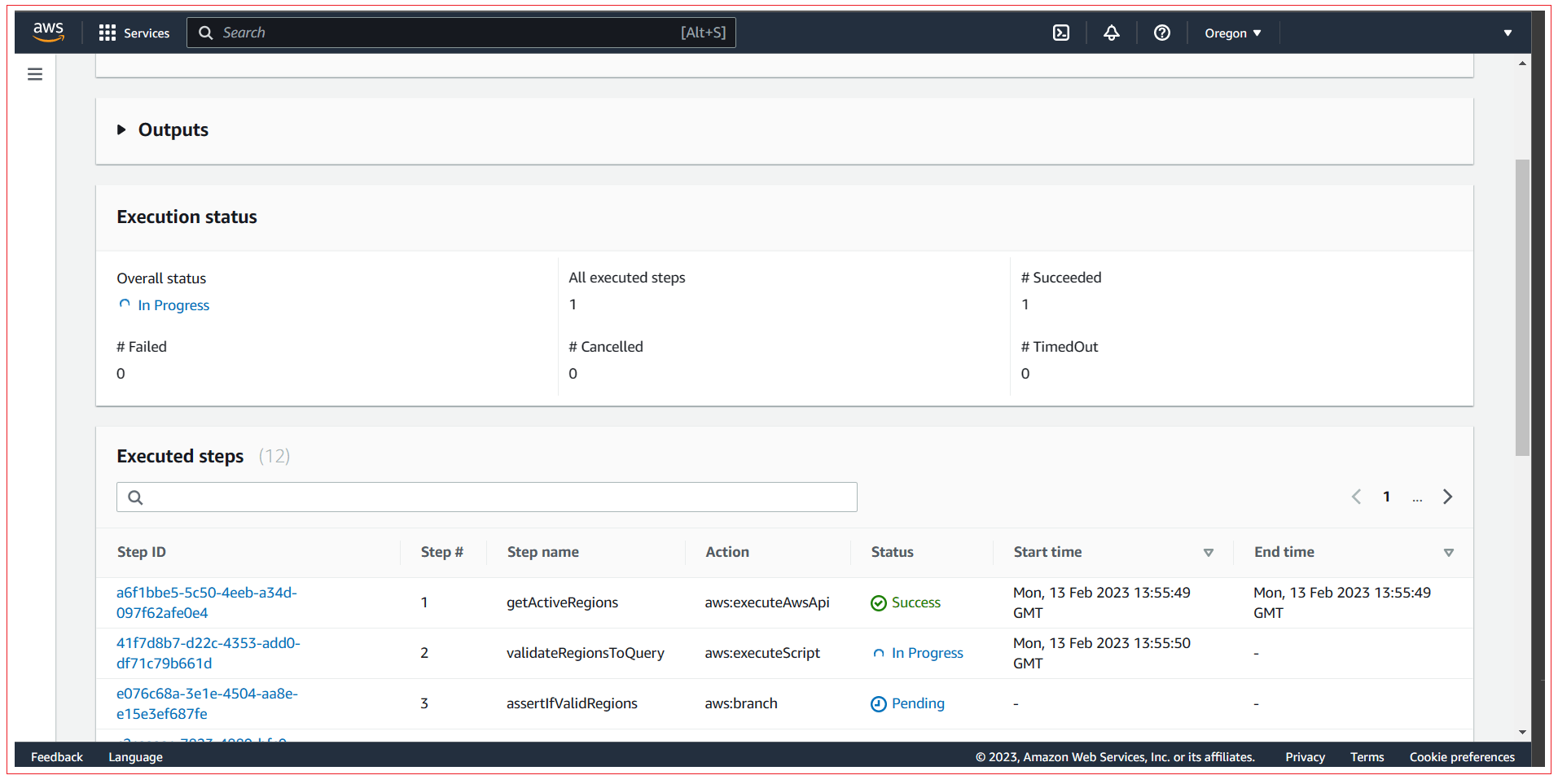The height and width of the screenshot is (784, 1558).
Task: Open the notifications bell icon
Action: click(1111, 33)
